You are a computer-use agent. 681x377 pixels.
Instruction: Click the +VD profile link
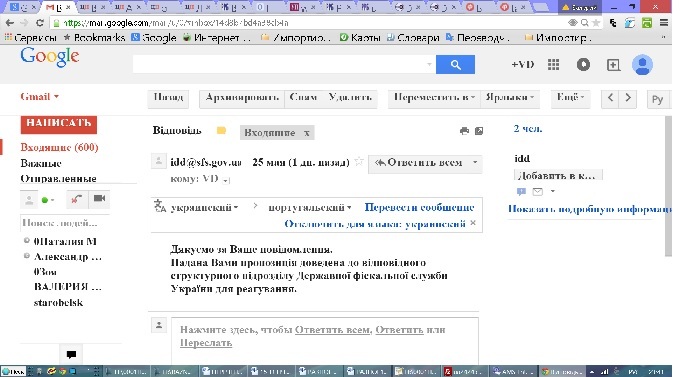[x=522, y=65]
